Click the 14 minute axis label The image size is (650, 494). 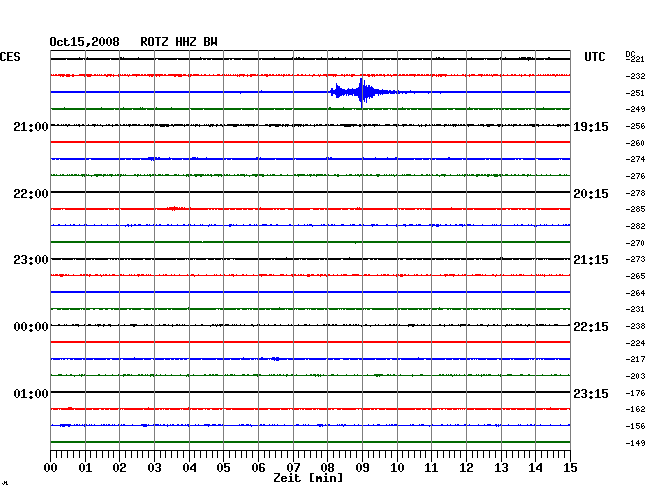click(x=536, y=468)
